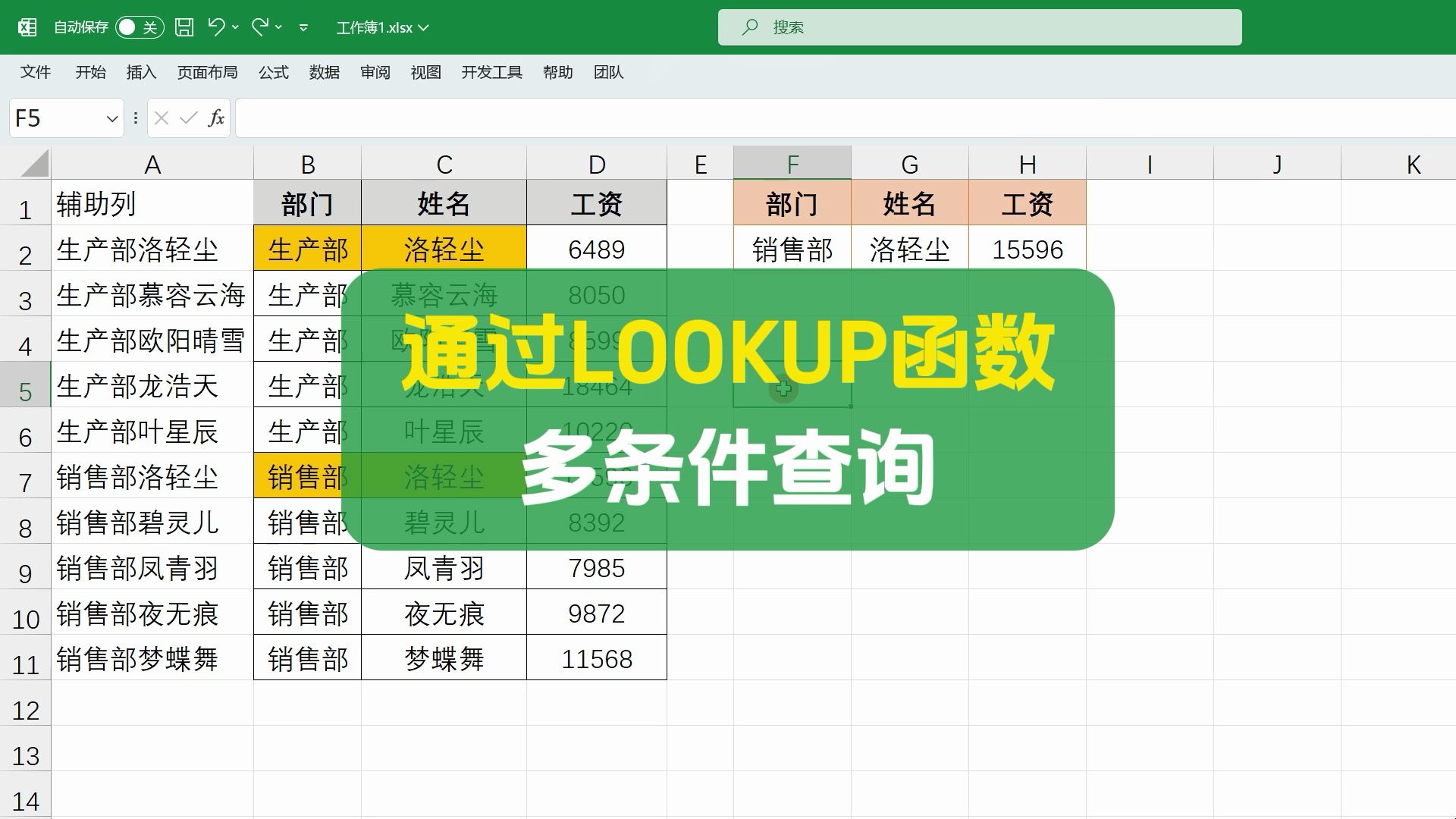Select column F header
Screen dimensions: 1456x819
[792, 164]
